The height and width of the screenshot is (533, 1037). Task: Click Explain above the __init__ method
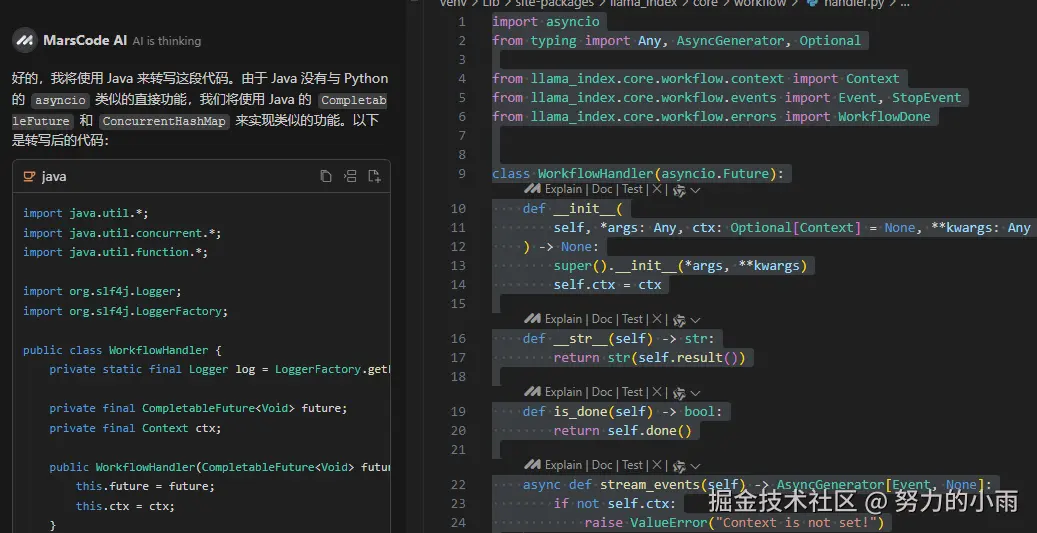point(563,189)
